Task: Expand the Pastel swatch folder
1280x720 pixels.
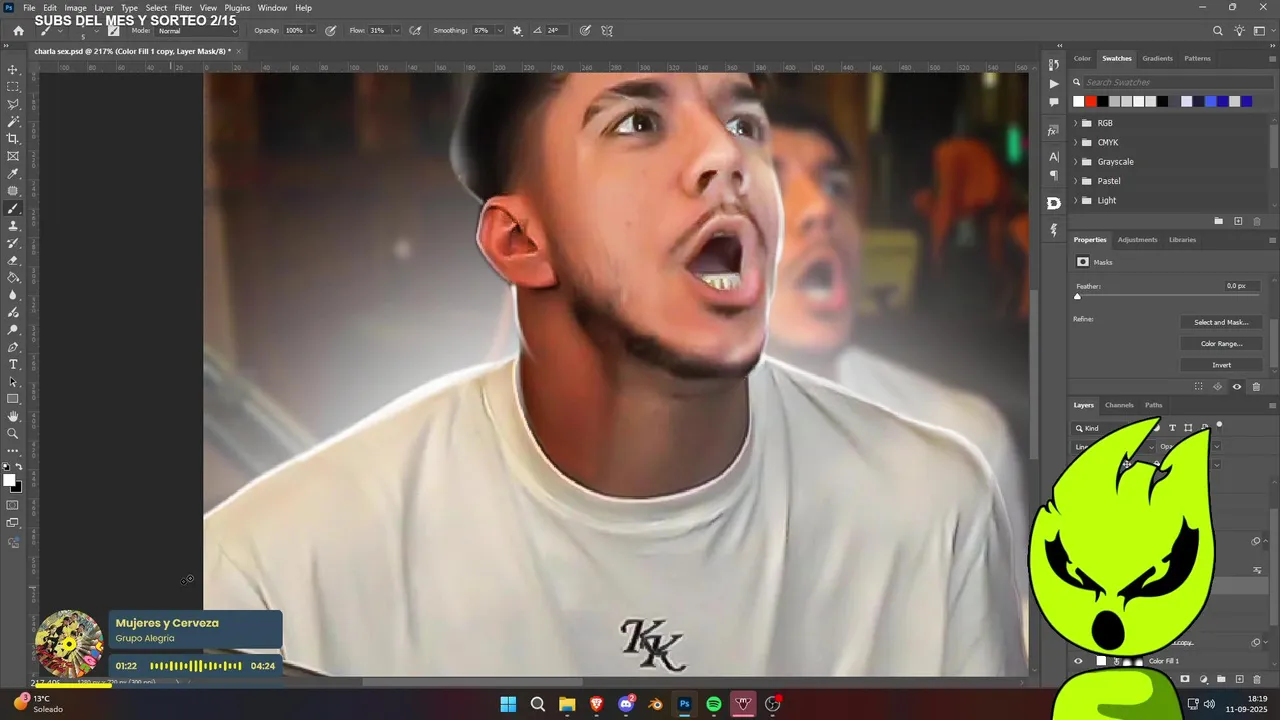Action: (1076, 181)
